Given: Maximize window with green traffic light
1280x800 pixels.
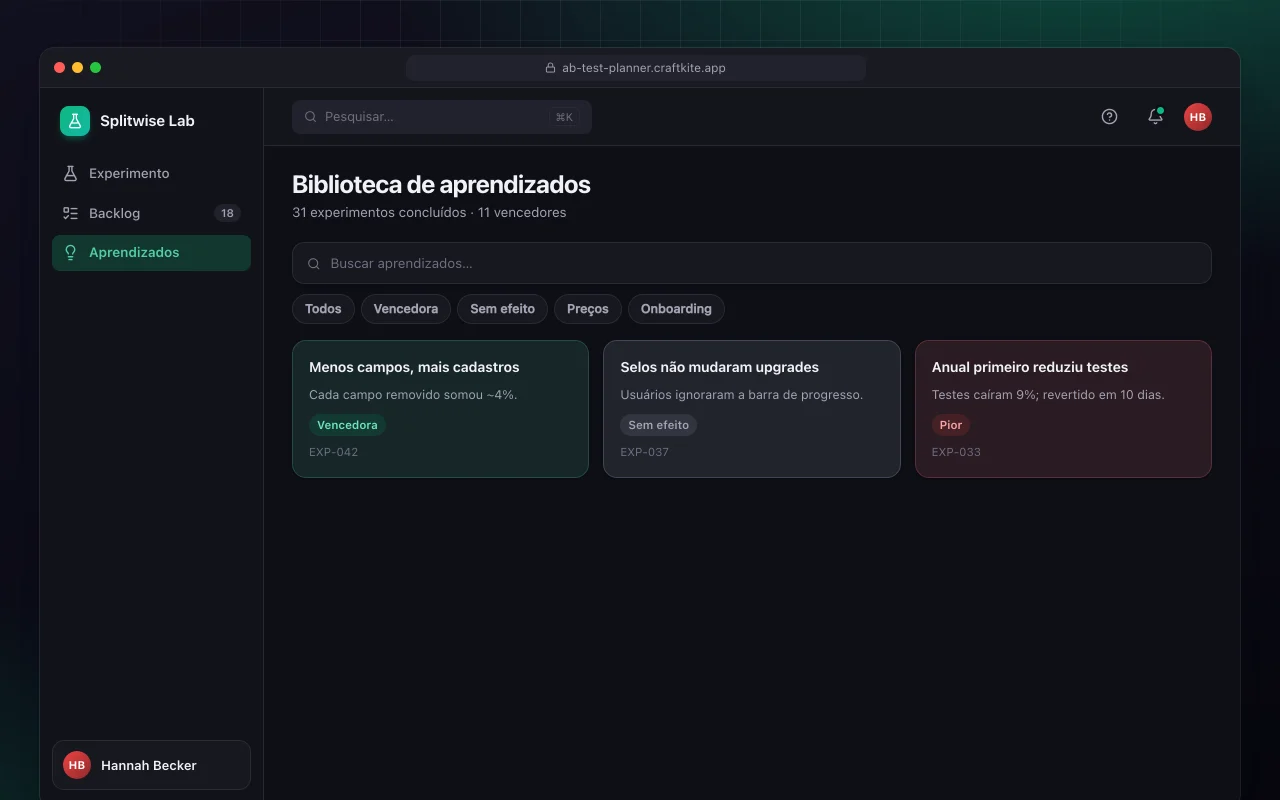Looking at the screenshot, I should coord(96,68).
